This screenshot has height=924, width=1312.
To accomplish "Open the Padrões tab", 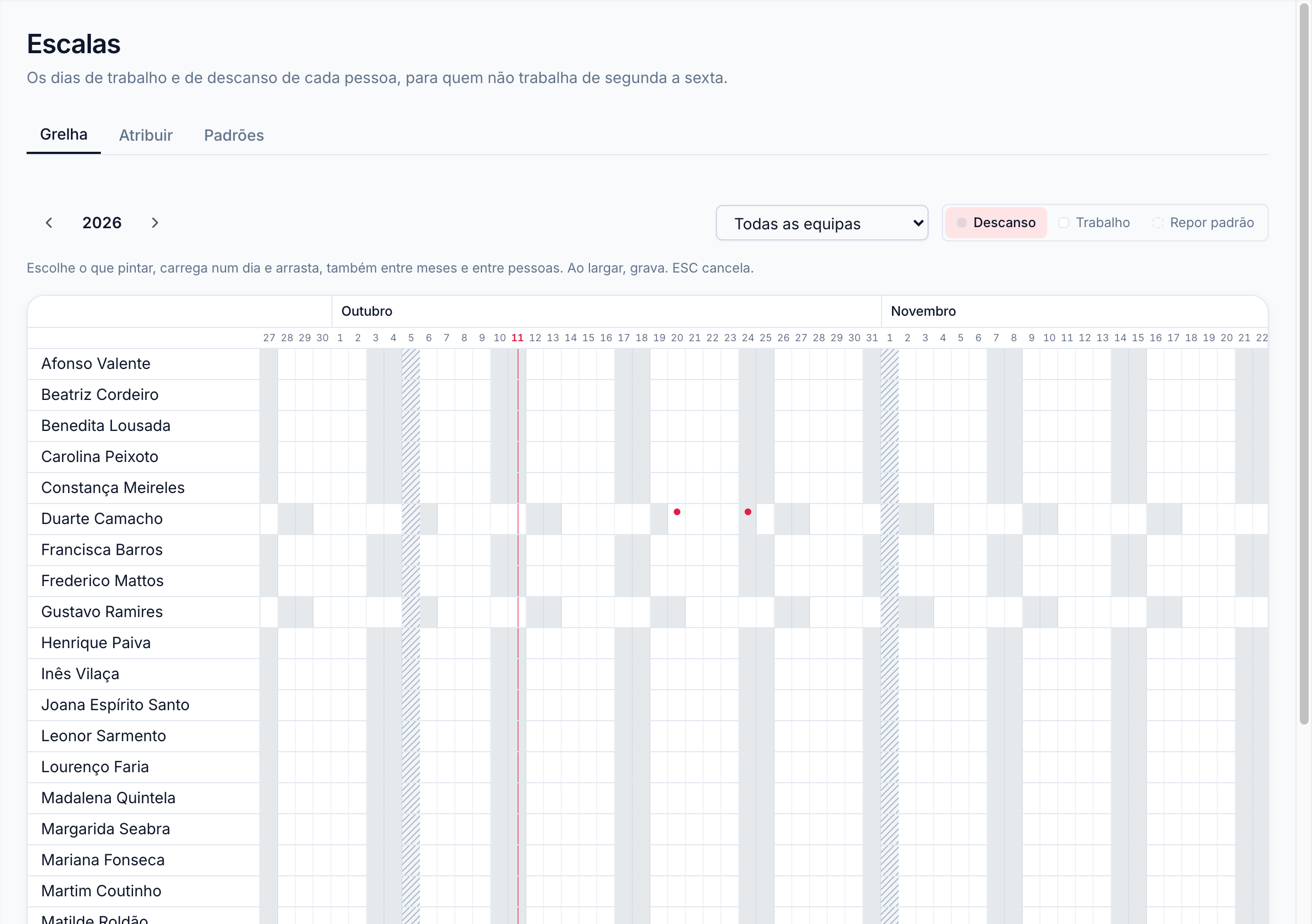I will (234, 135).
